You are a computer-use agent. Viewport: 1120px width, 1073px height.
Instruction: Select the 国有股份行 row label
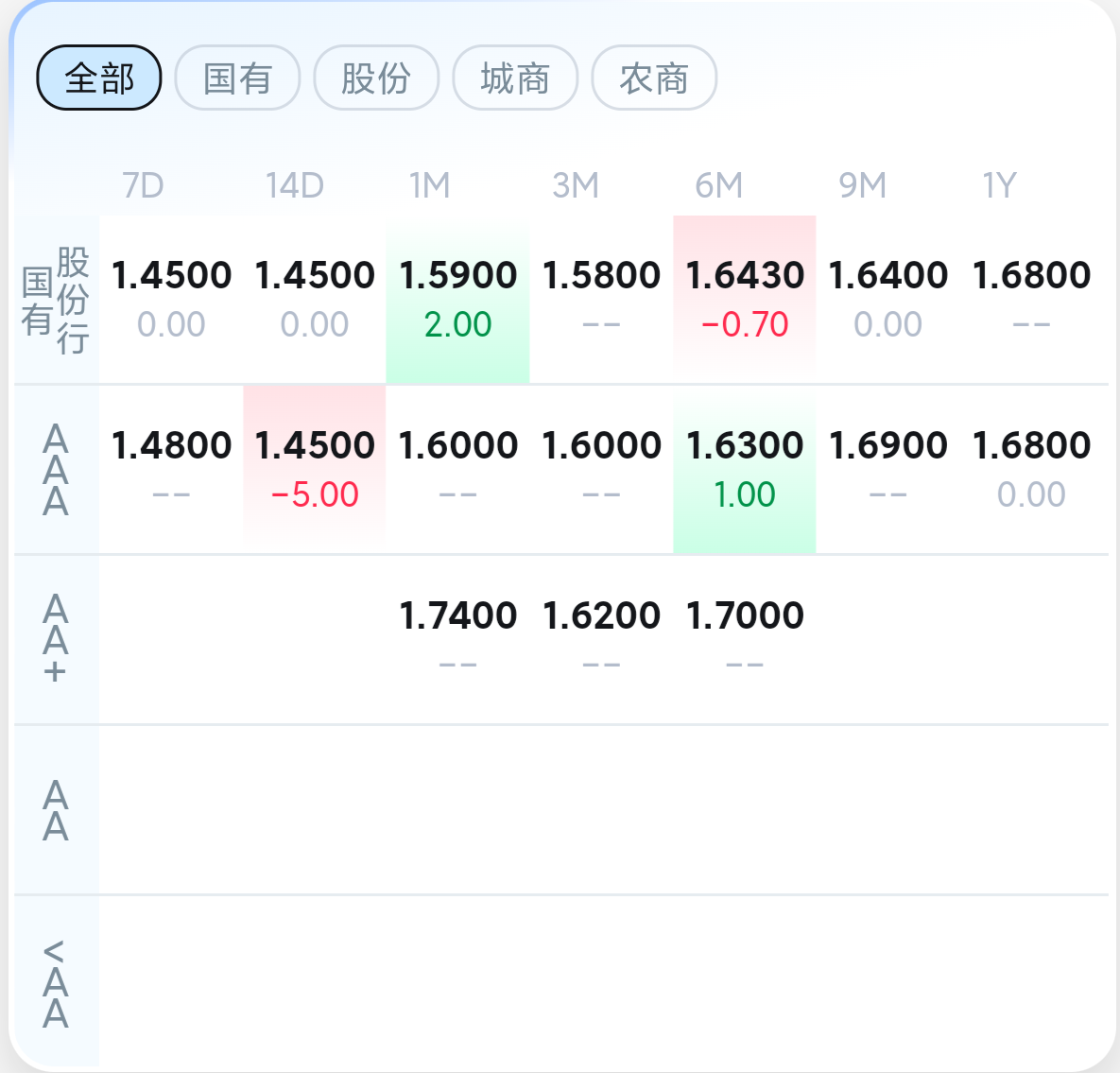pos(56,300)
